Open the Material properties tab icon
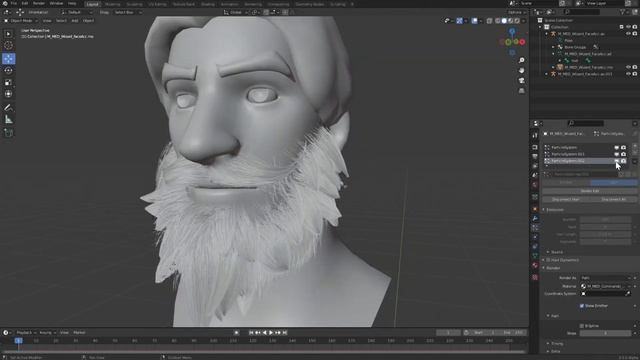Viewport: 640px width, 360px height. 535,265
